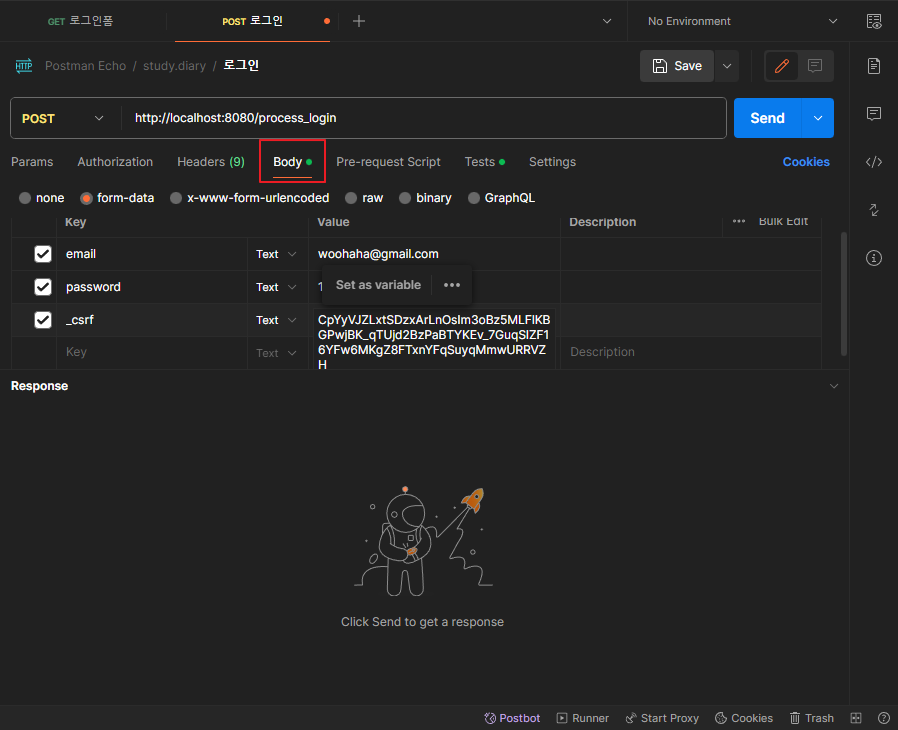Select the form-data radio button
Image resolution: width=898 pixels, height=730 pixels.
[x=86, y=198]
